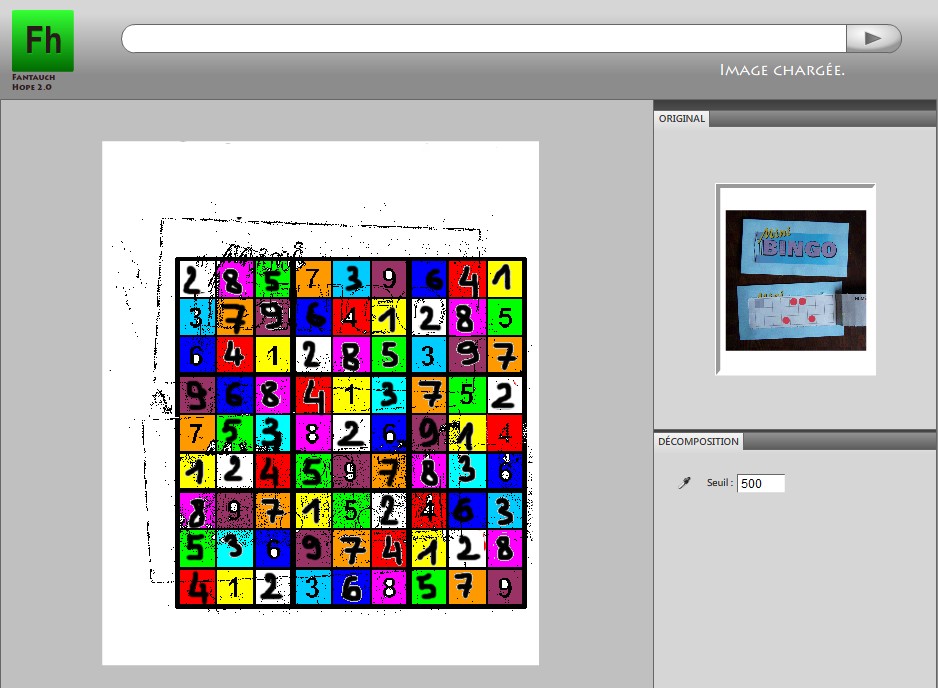The image size is (938, 688).
Task: Click the Mini Bingo logo in the original photo
Action: tap(796, 244)
